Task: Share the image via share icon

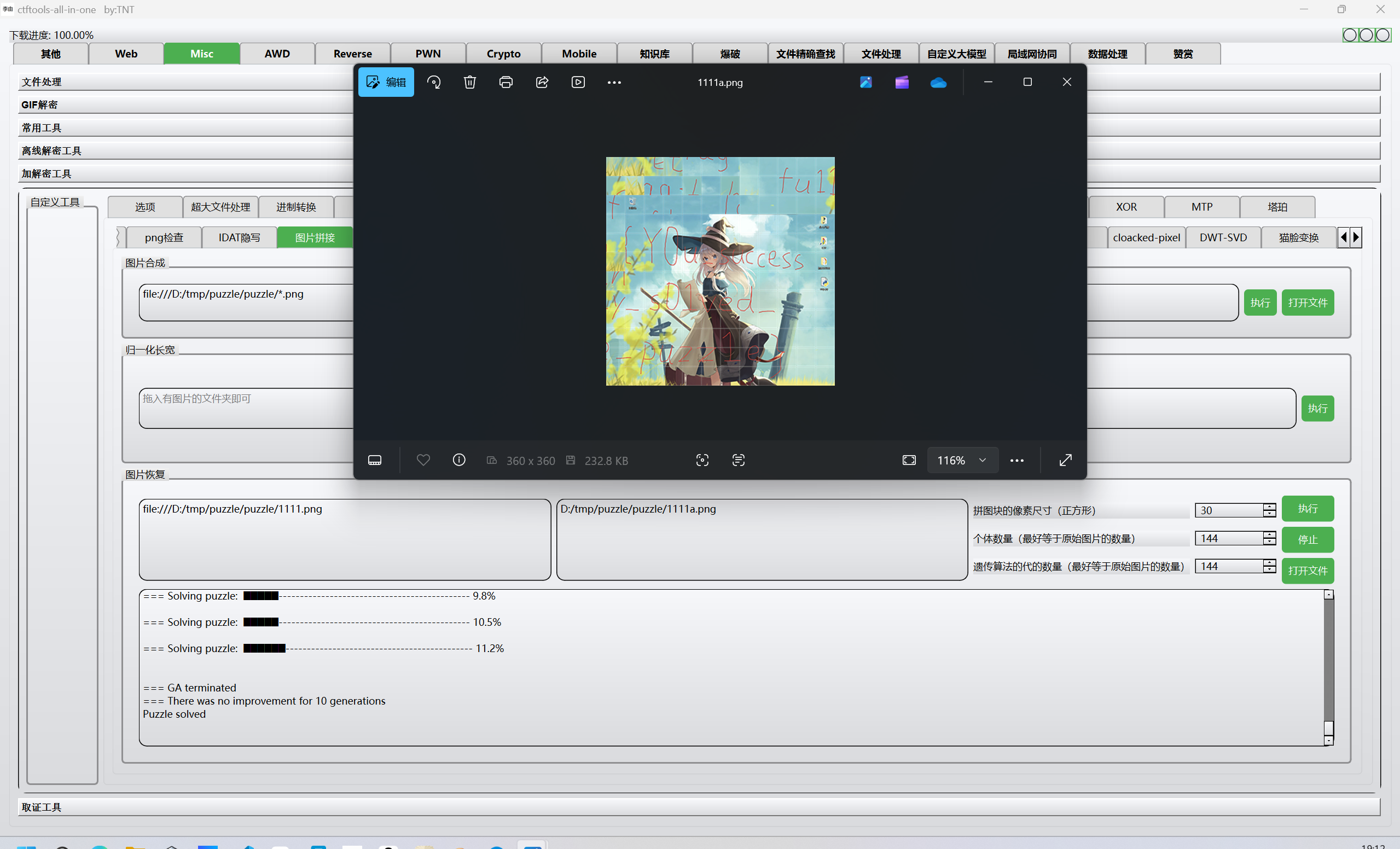Action: (542, 82)
